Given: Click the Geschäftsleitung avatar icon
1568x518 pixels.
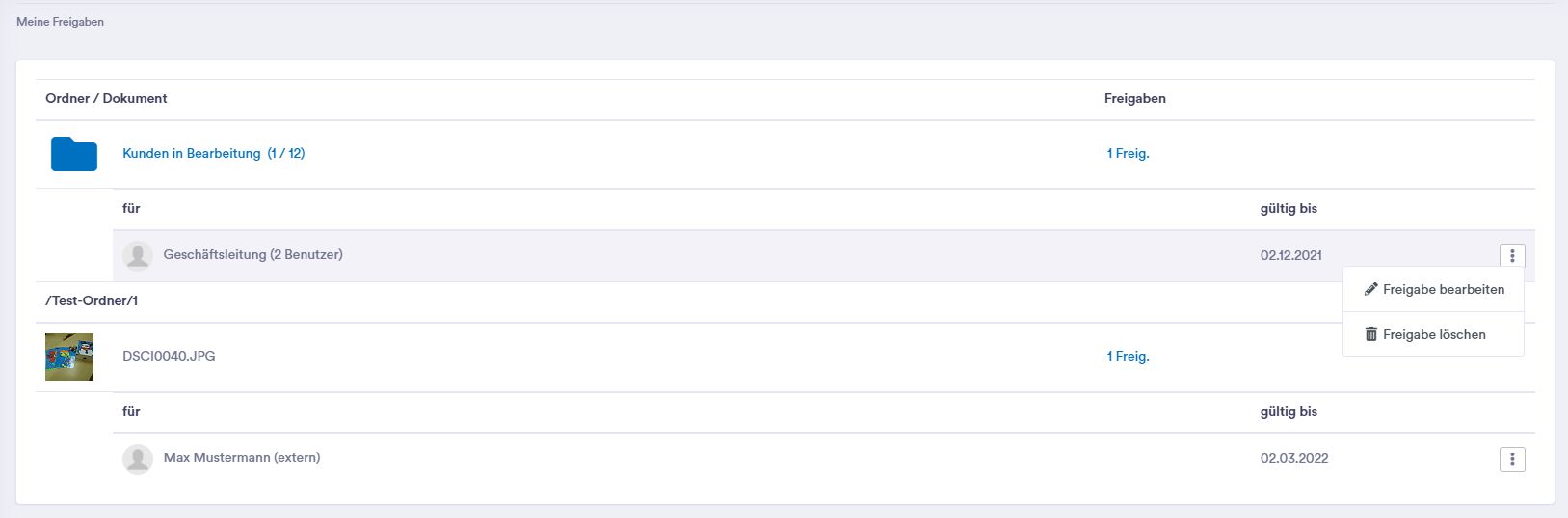Looking at the screenshot, I should click(x=138, y=255).
